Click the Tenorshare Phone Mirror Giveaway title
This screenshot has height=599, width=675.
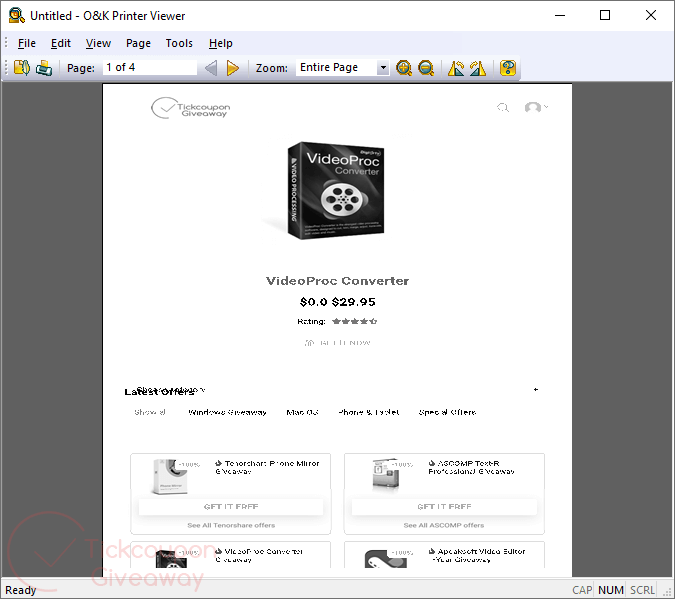pyautogui.click(x=267, y=467)
